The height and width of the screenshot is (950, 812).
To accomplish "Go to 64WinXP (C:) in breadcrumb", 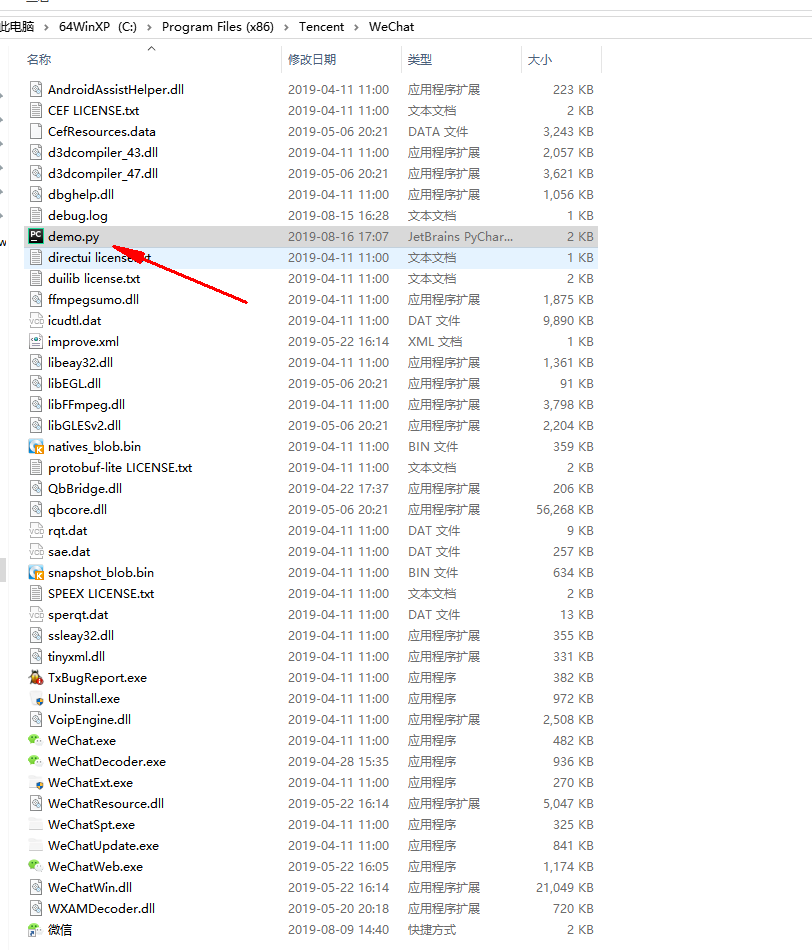I will (x=98, y=27).
